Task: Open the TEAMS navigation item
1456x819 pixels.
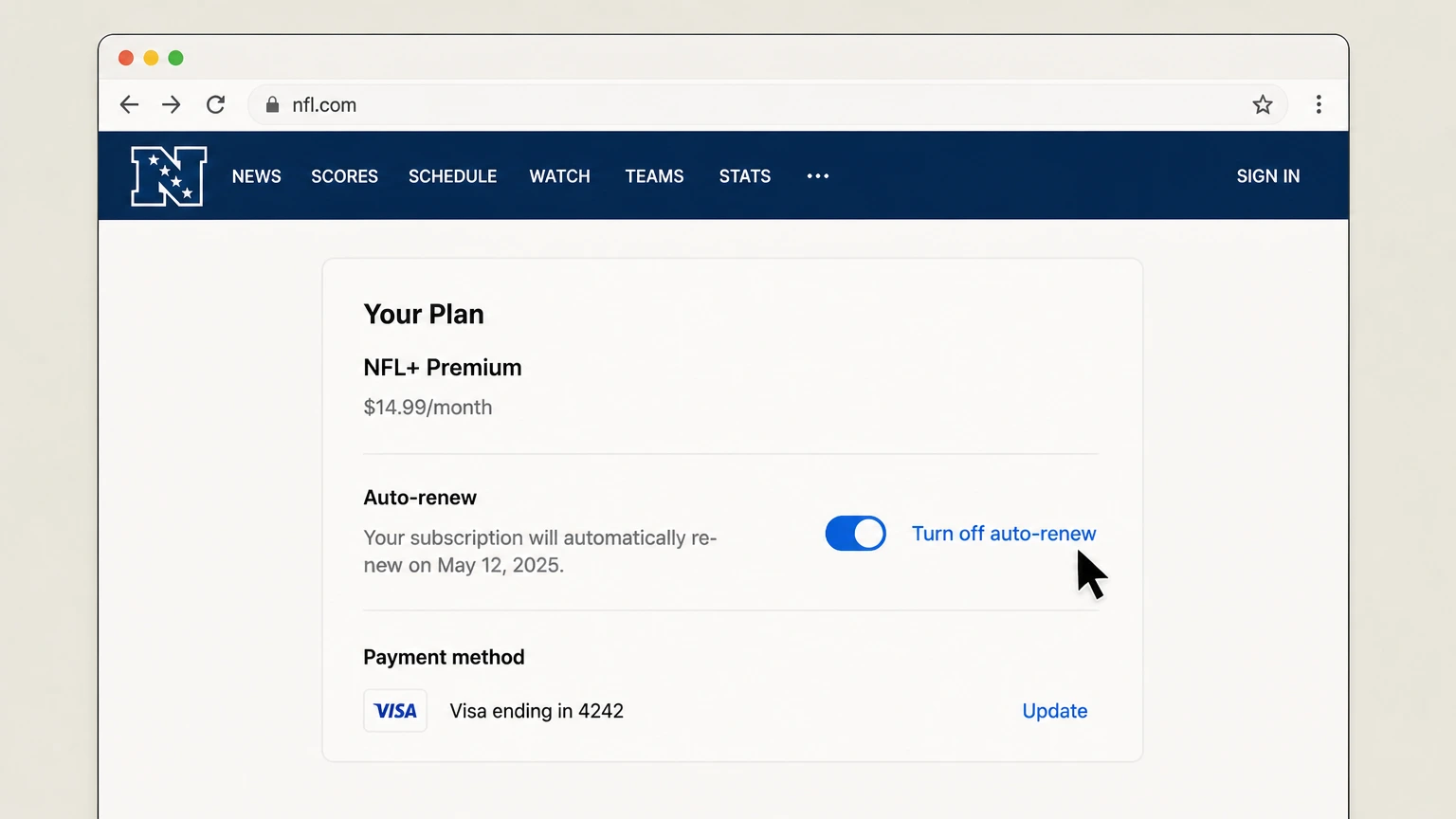Action: (655, 176)
